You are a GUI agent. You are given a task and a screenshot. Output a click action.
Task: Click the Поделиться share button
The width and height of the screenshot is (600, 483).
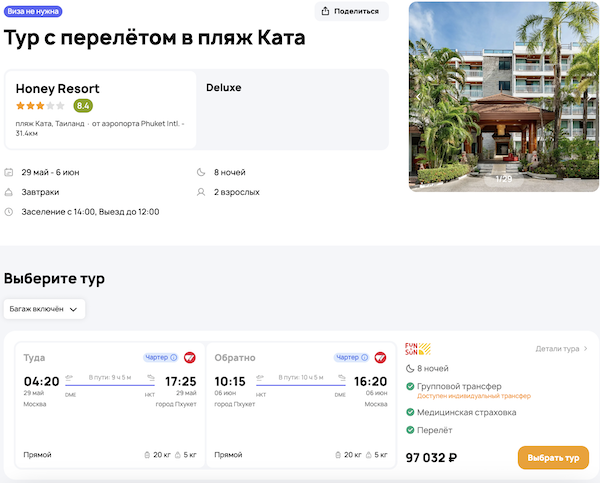(351, 11)
